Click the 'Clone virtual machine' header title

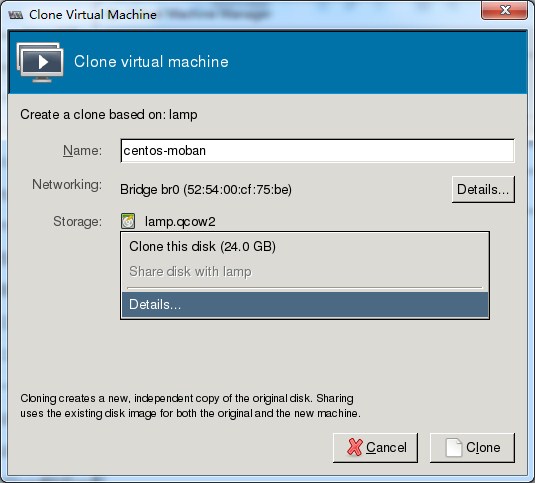(151, 62)
